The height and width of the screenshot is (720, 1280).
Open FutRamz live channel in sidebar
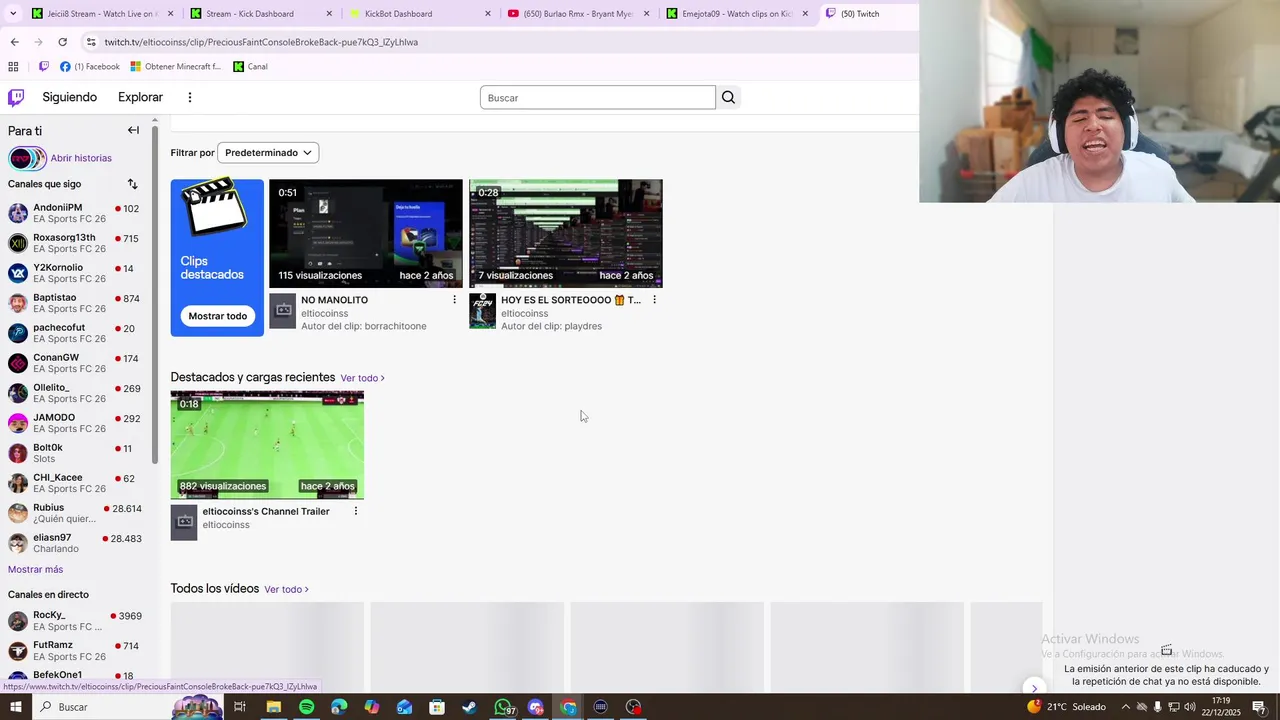tap(73, 651)
